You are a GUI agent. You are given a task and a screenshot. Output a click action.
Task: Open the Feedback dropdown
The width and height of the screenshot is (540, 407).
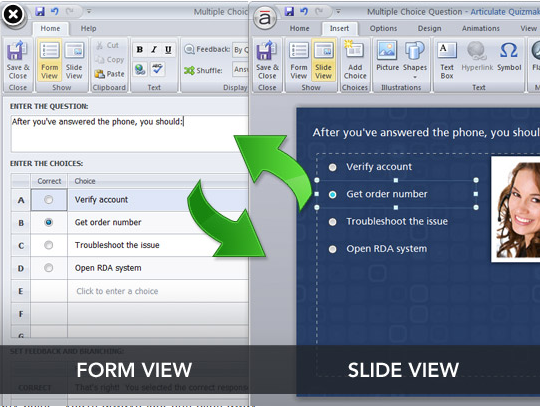pyautogui.click(x=240, y=50)
